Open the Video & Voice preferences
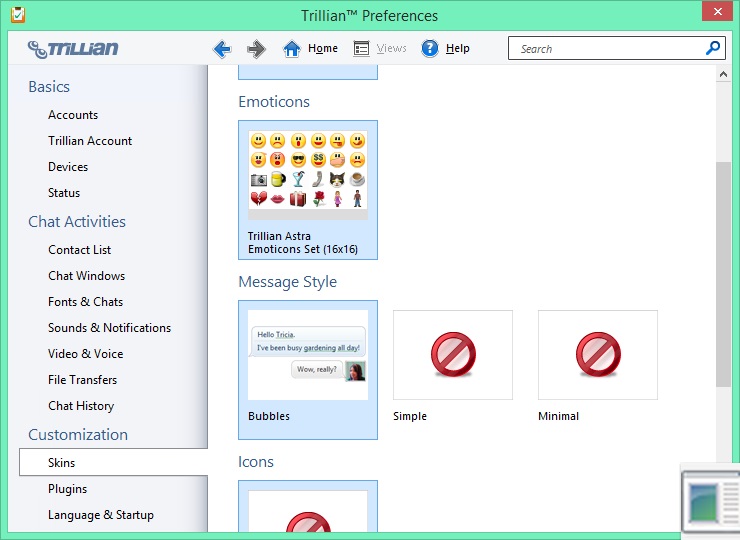Image resolution: width=740 pixels, height=540 pixels. click(x=85, y=354)
